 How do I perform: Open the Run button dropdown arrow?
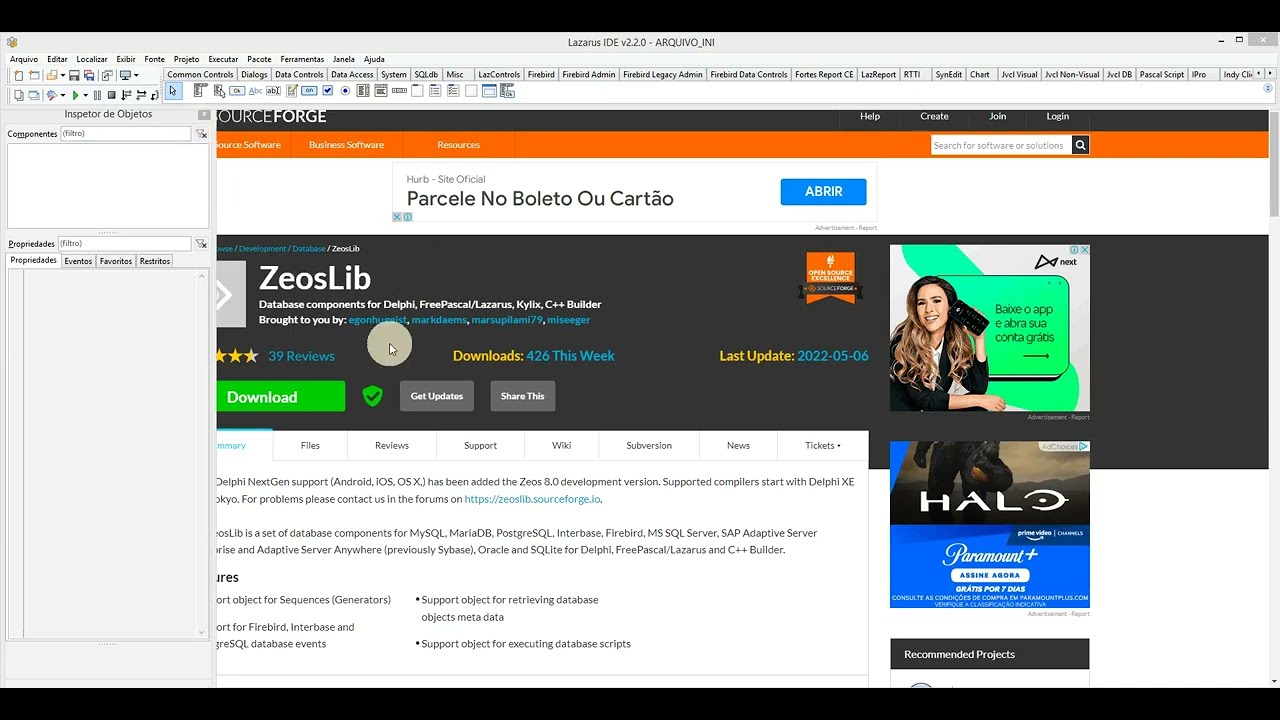[x=85, y=95]
